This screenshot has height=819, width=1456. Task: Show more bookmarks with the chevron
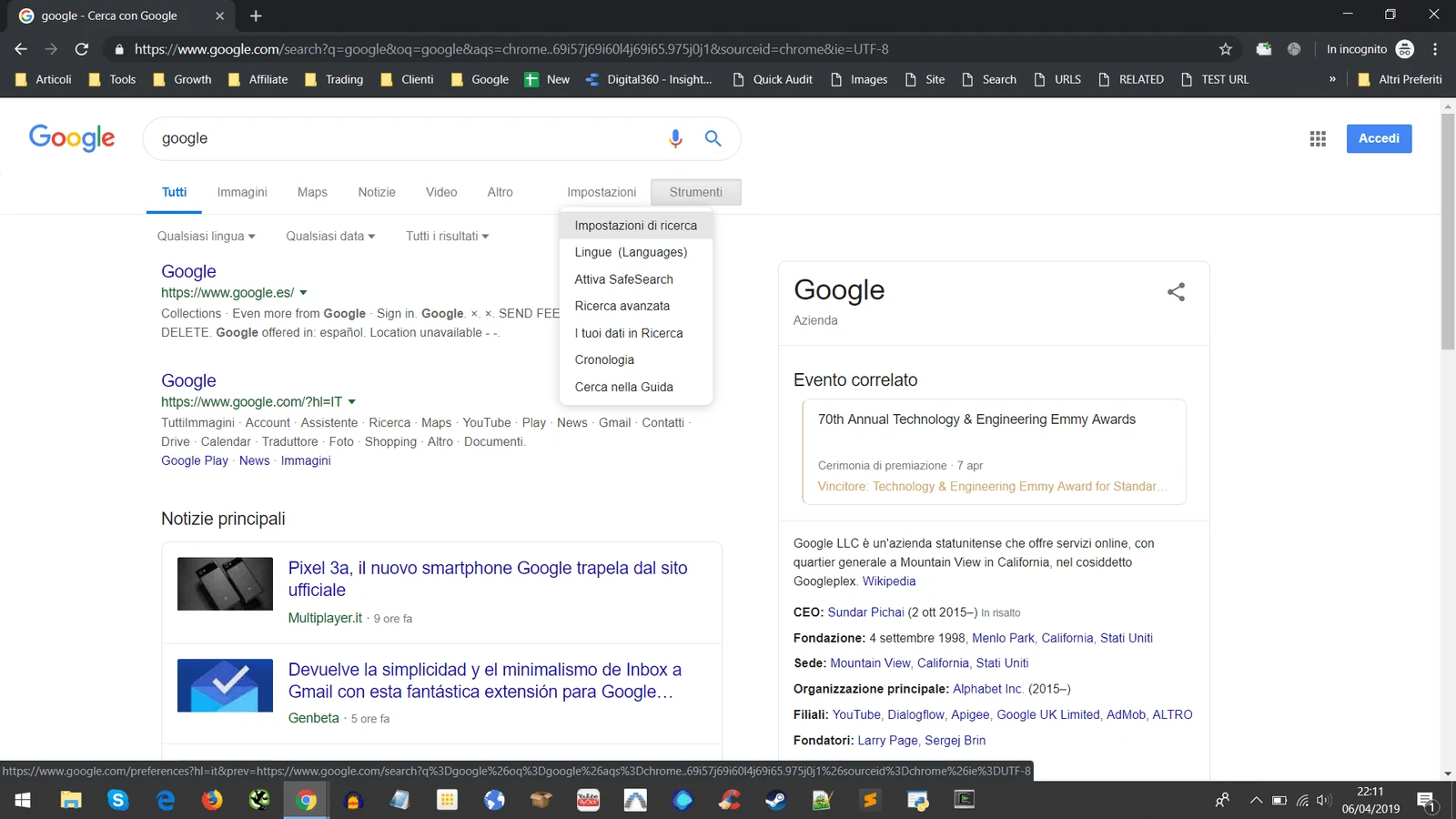1332,79
